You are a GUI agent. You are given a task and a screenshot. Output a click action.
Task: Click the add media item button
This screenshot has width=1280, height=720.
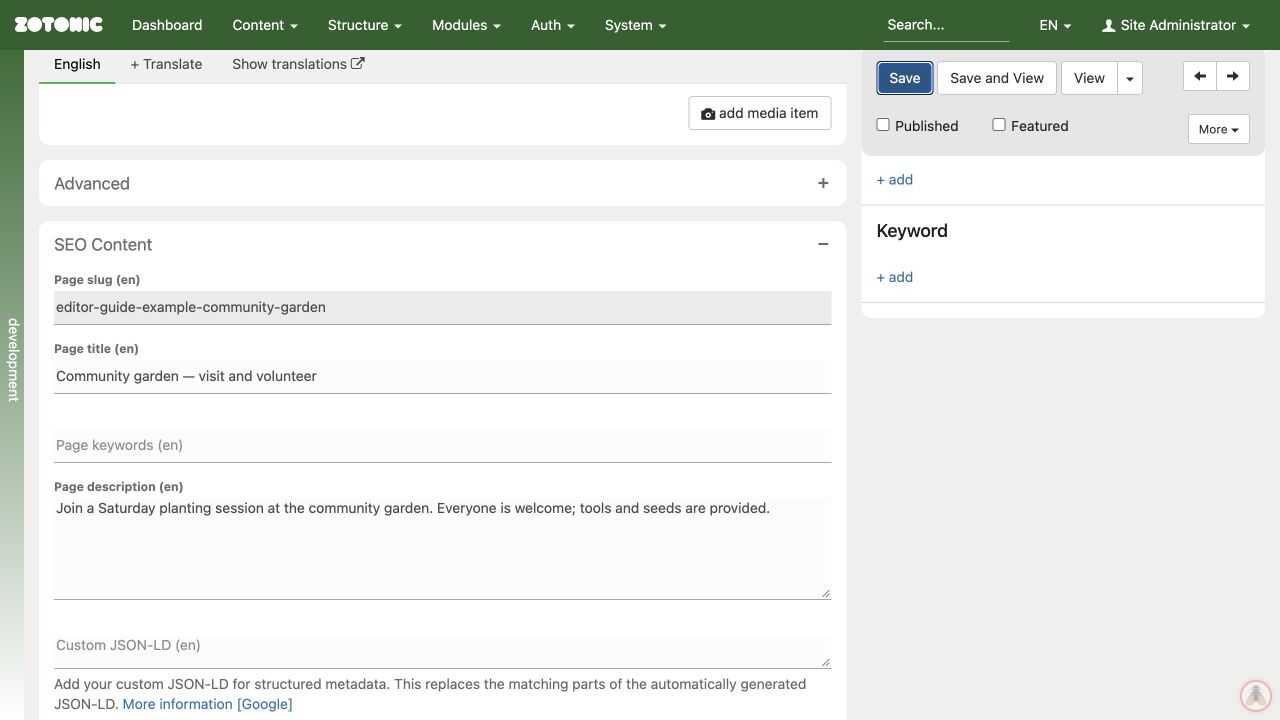[x=759, y=113]
